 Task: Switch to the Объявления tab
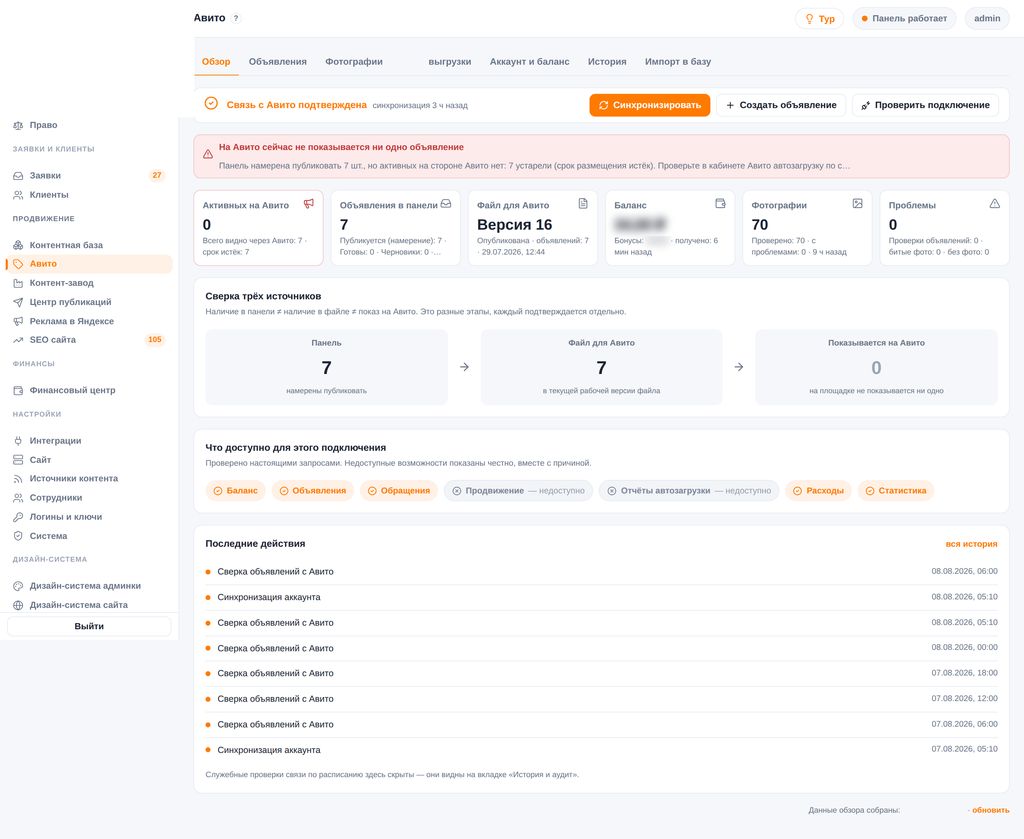[278, 61]
